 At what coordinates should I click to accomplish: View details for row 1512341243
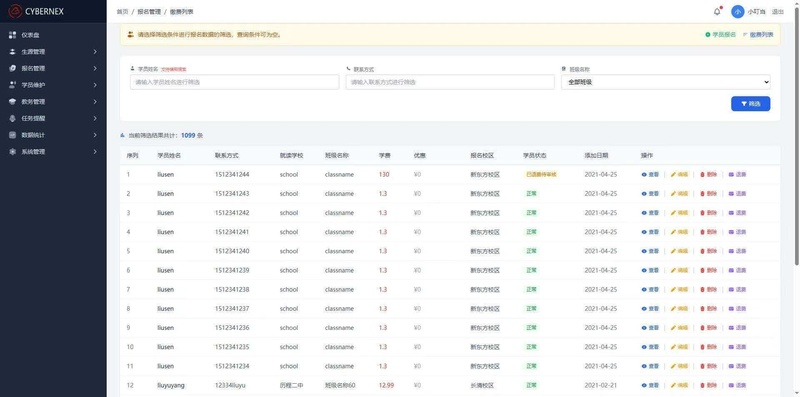click(651, 194)
